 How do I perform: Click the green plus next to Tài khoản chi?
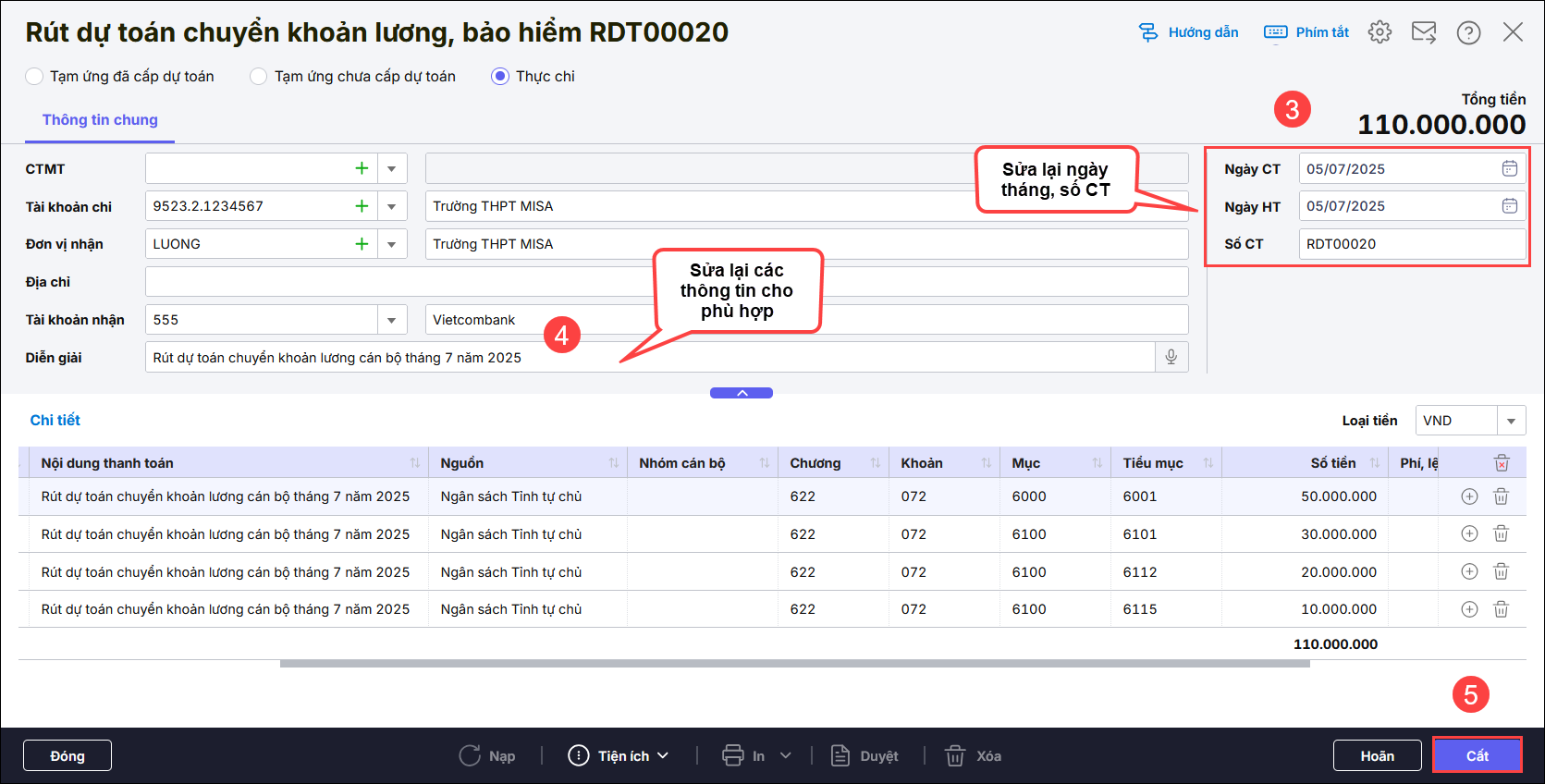[x=362, y=206]
